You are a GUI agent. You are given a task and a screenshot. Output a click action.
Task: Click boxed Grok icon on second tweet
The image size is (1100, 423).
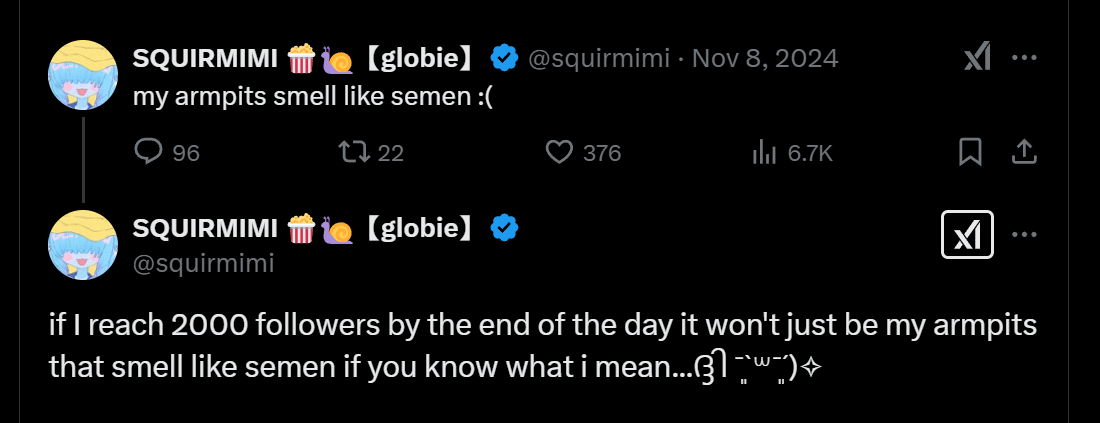(968, 234)
